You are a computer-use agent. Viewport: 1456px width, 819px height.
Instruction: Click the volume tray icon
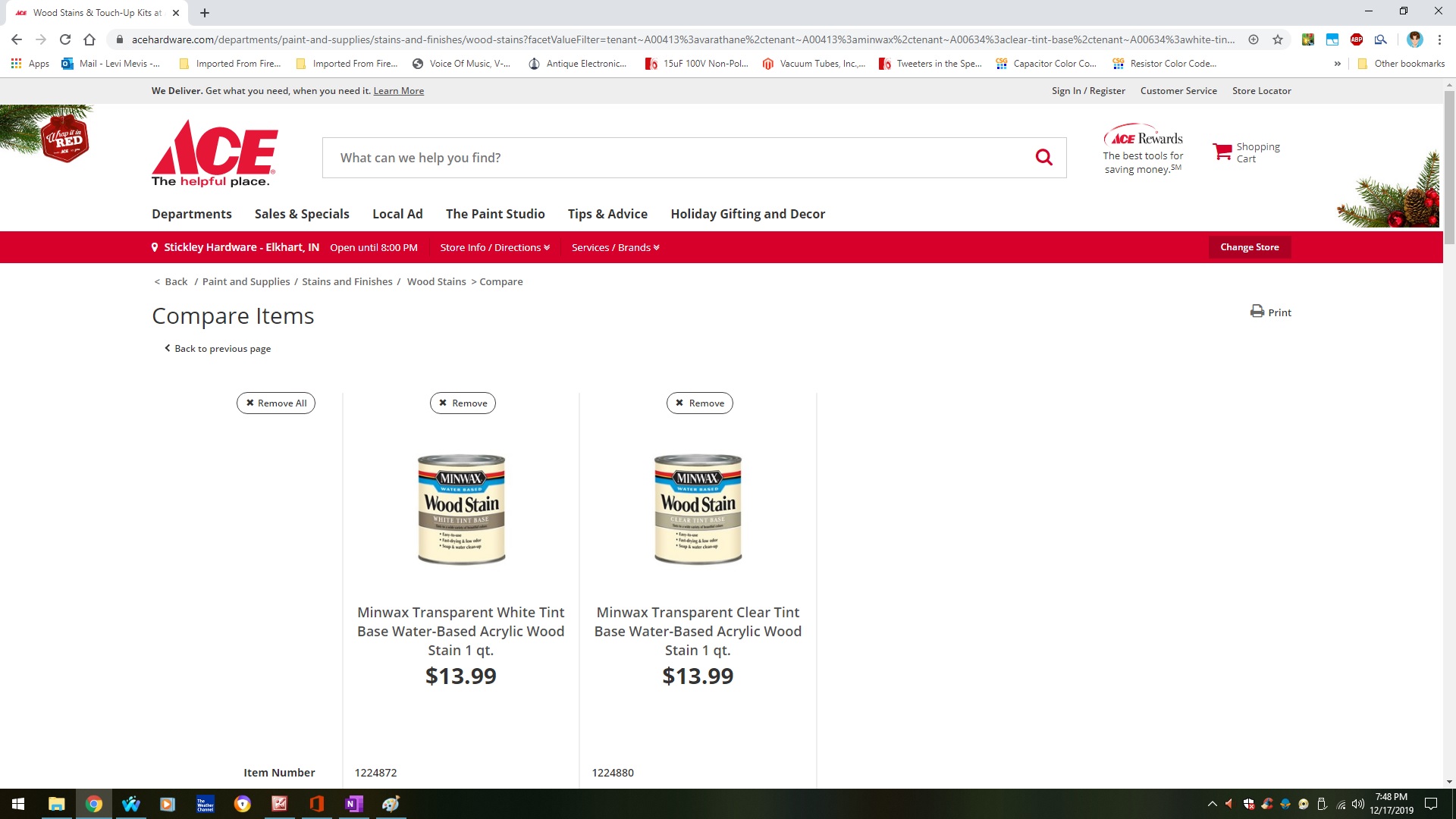tap(1357, 804)
